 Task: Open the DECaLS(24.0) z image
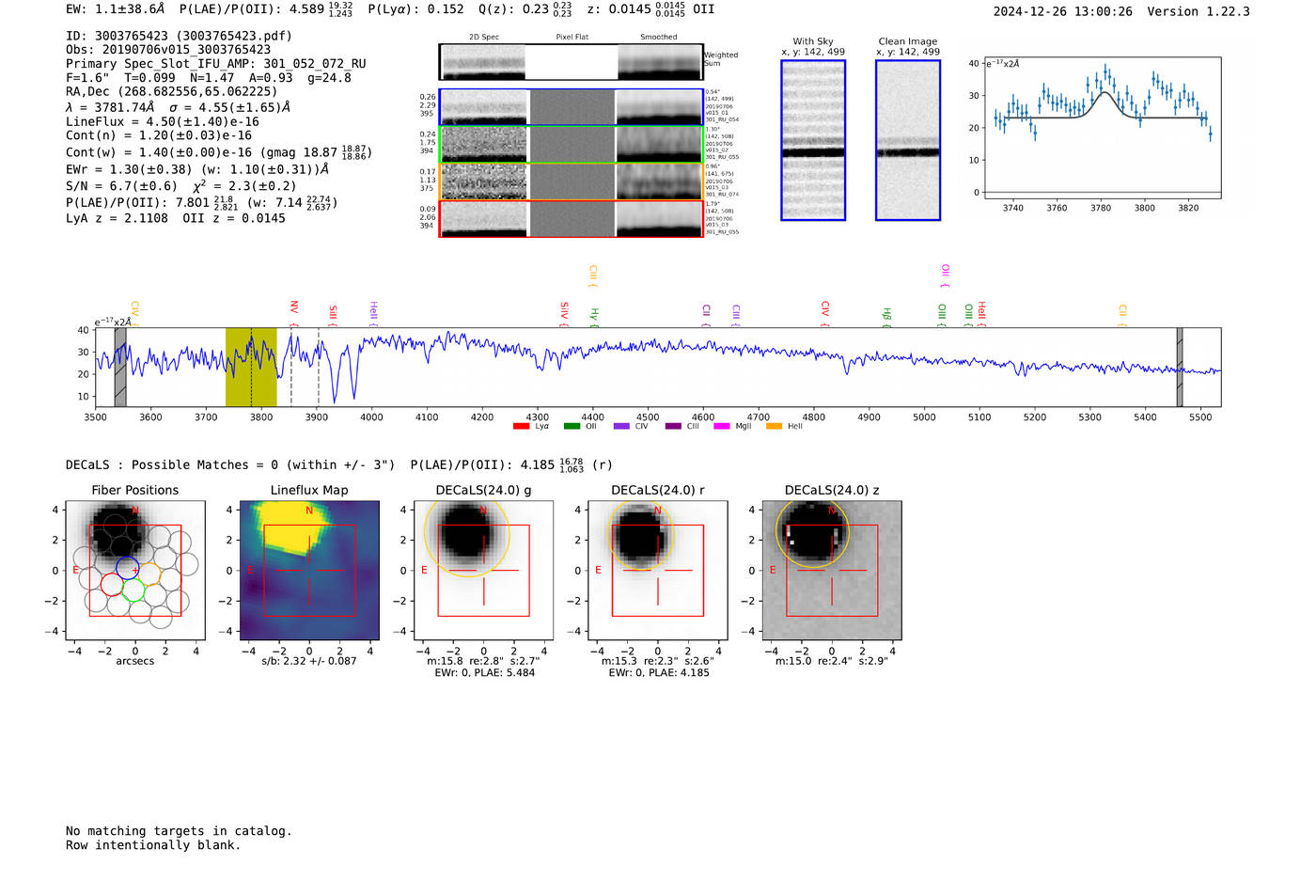click(x=832, y=570)
